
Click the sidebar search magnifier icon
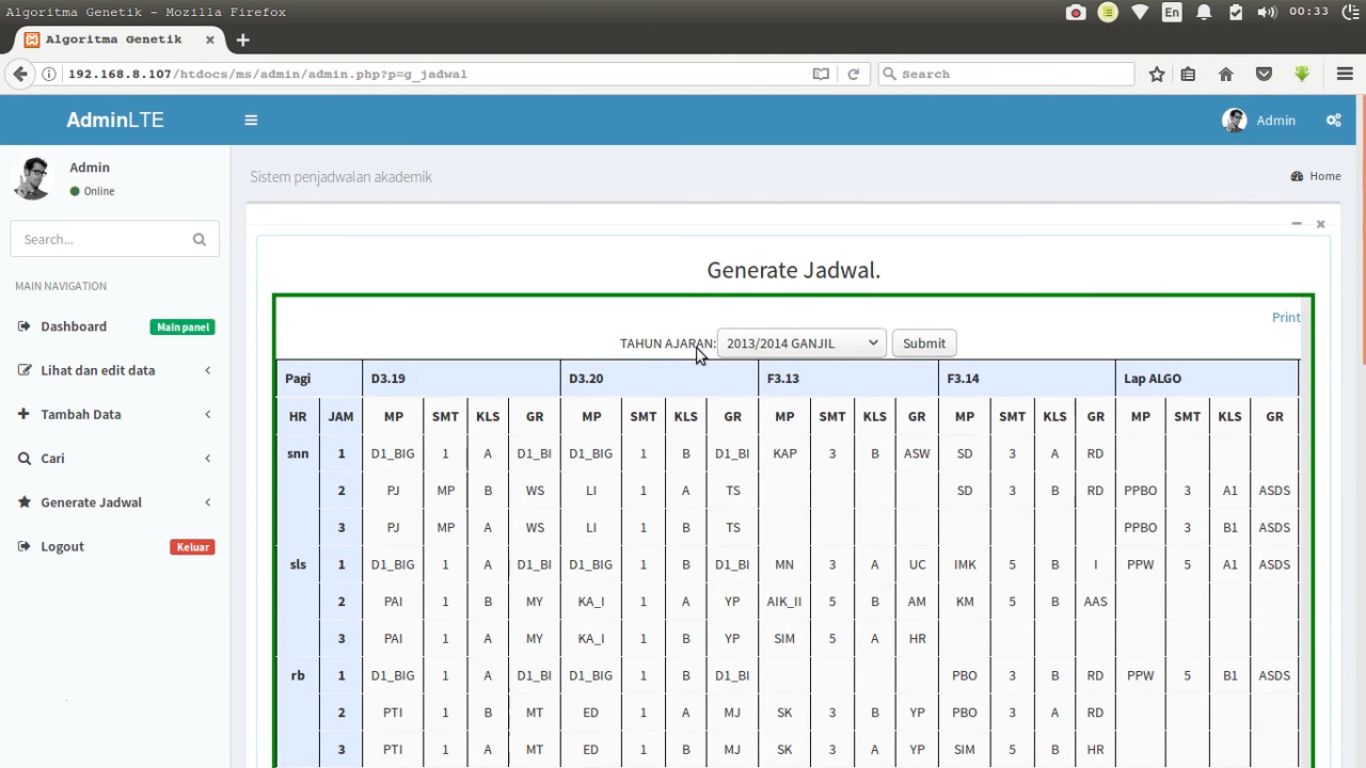pos(199,240)
